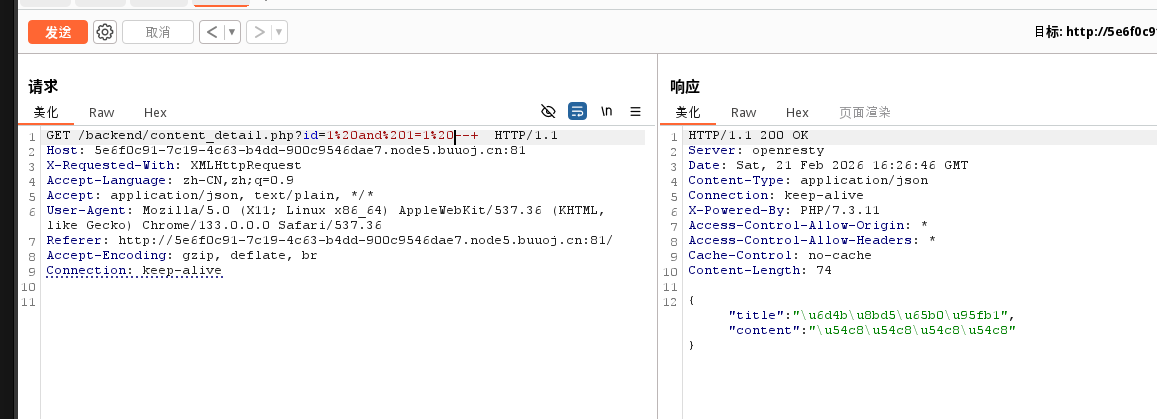Click the Date response header line
The image size is (1157, 419).
tap(828, 165)
